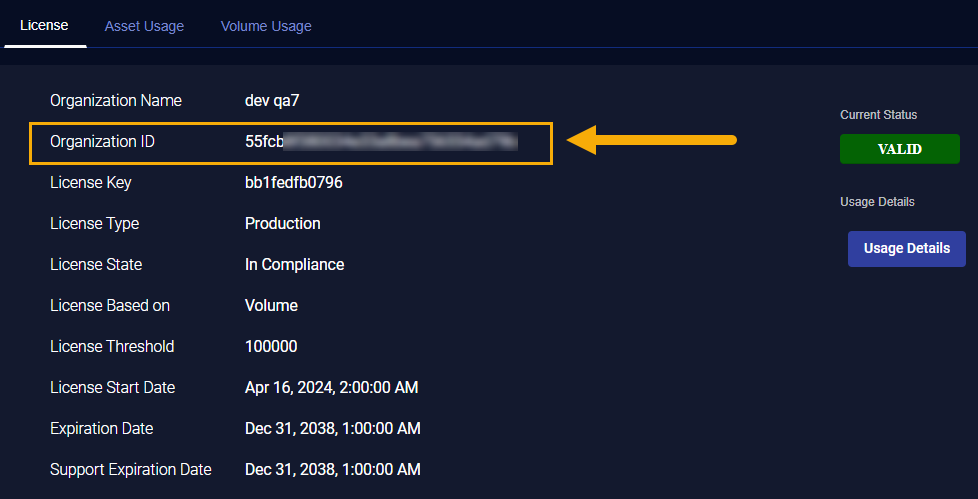978x499 pixels.
Task: Switch to the License tab
Action: (44, 25)
